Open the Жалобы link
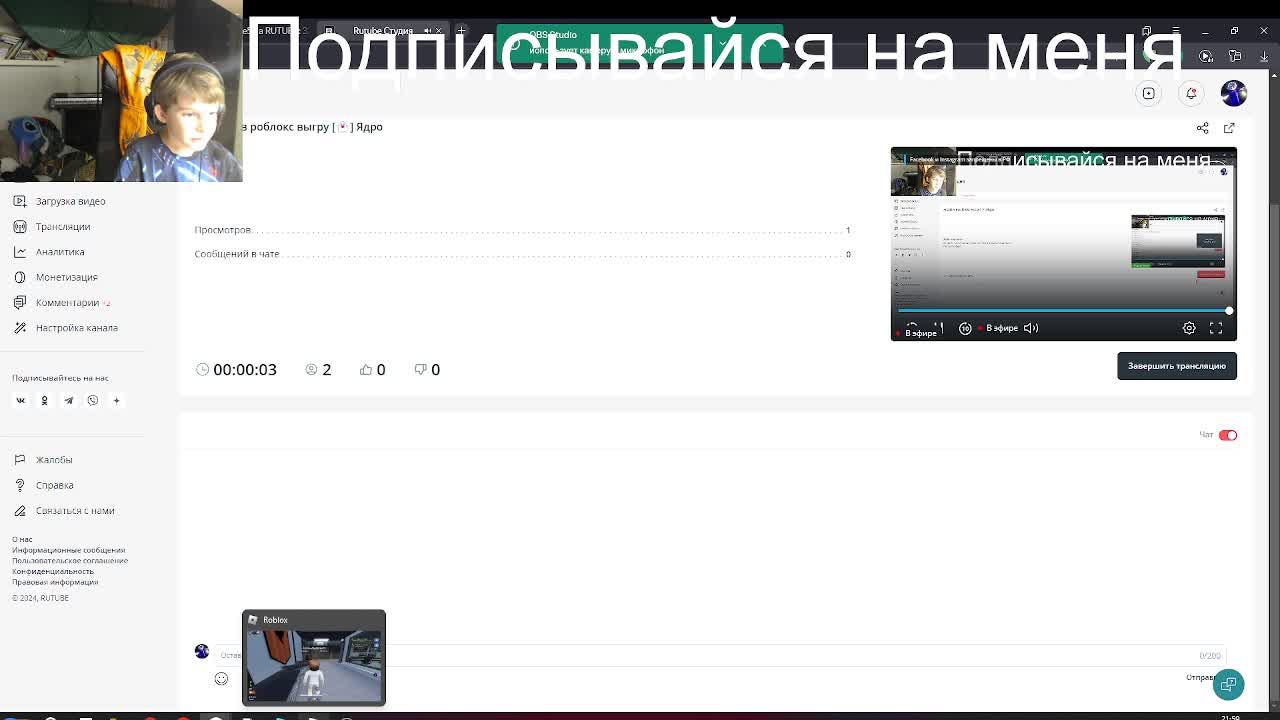Screen dimensions: 1280x720 pyautogui.click(x=54, y=460)
